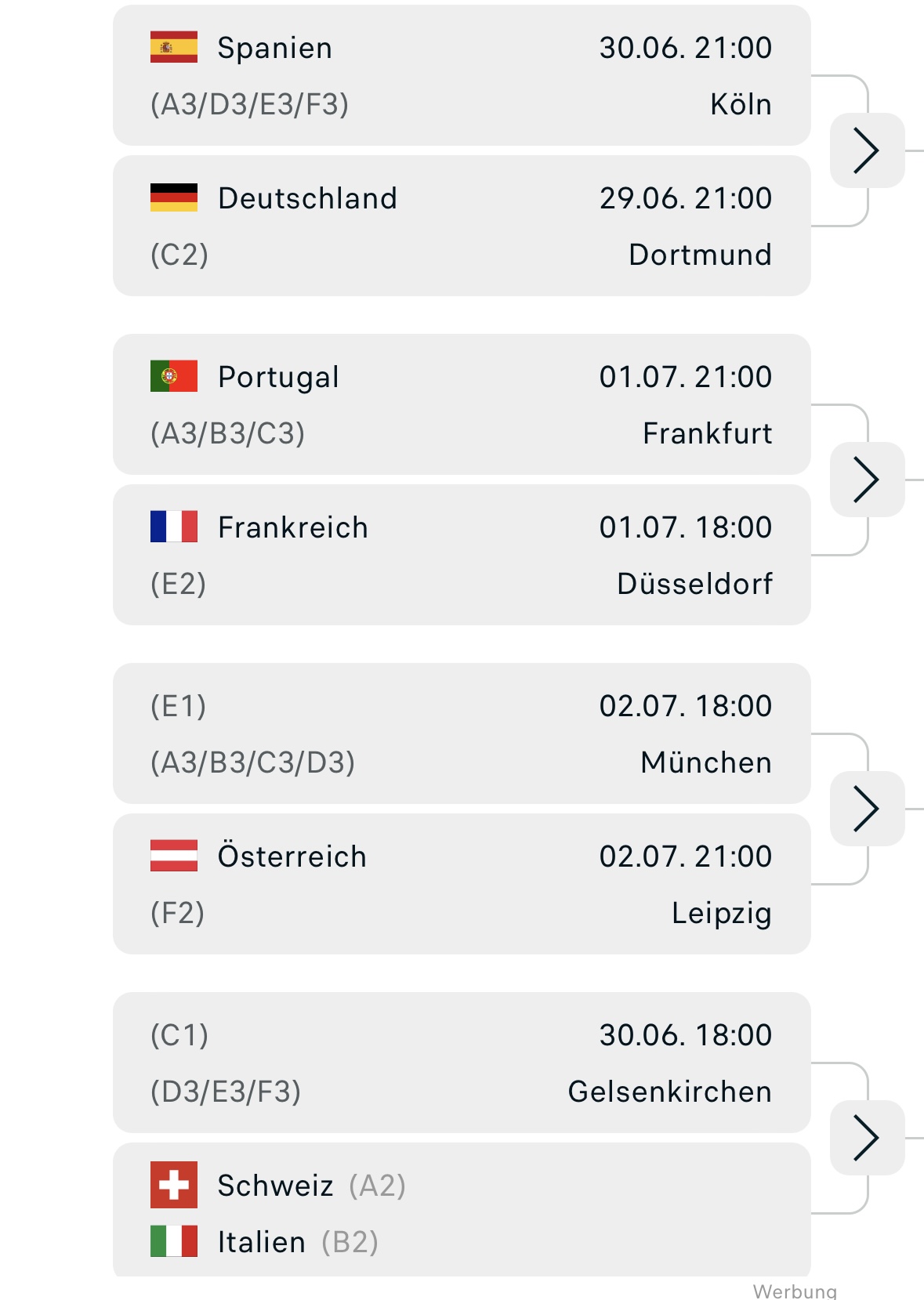Tap the Italy flag icon
Viewport: 924px width, 1300px height.
click(x=174, y=1241)
